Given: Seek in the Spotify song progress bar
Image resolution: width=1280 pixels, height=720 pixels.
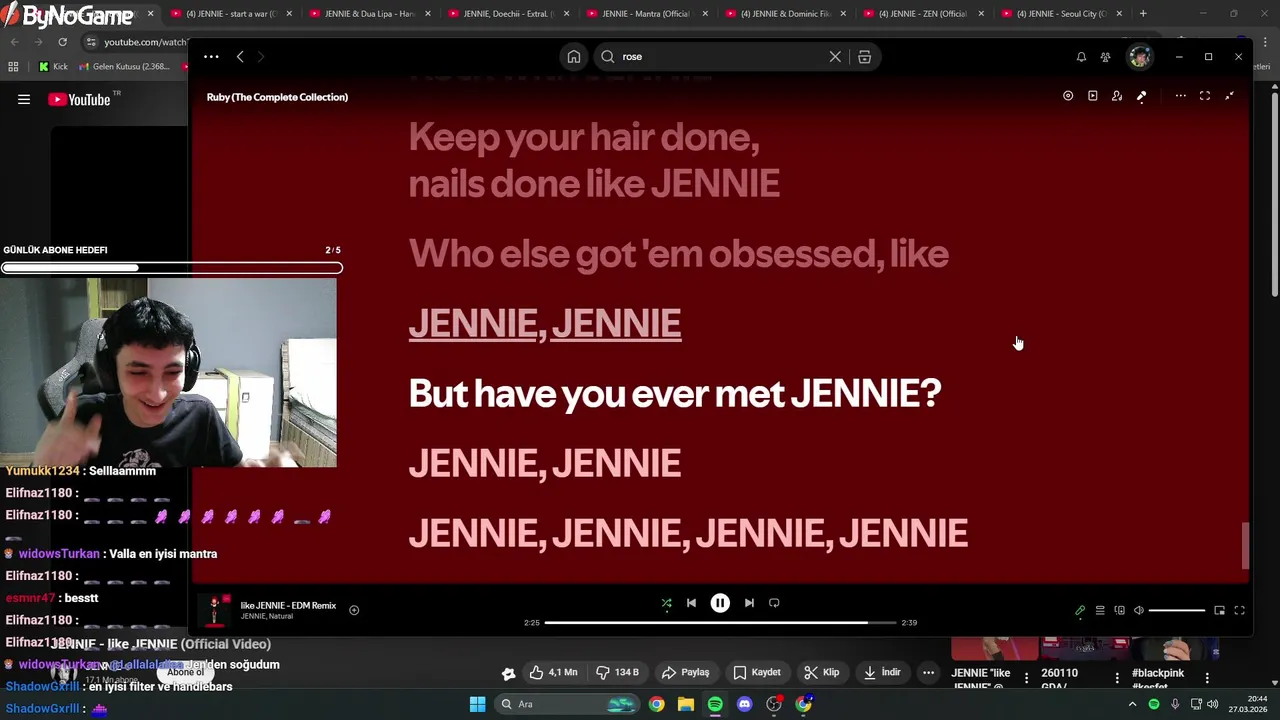Looking at the screenshot, I should [720, 623].
